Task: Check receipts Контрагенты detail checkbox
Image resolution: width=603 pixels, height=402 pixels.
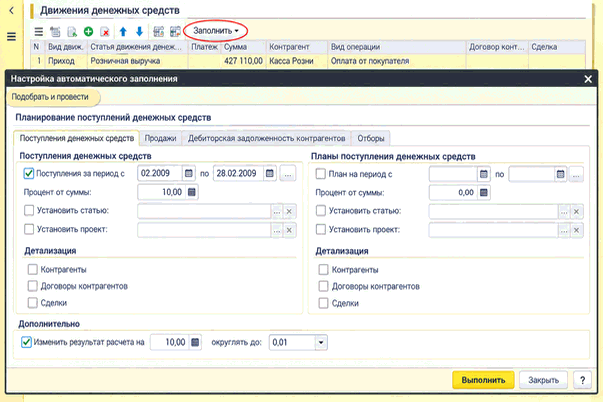Action: coord(33,269)
